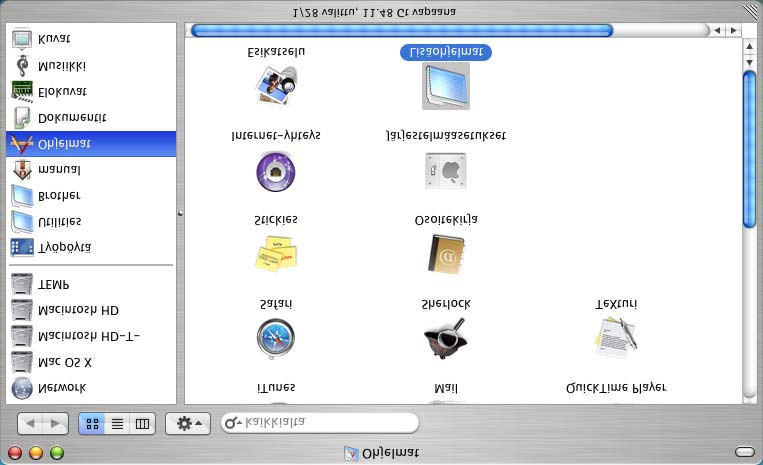The height and width of the screenshot is (465, 763).
Task: Click the iTunes label
Action: tap(276, 388)
